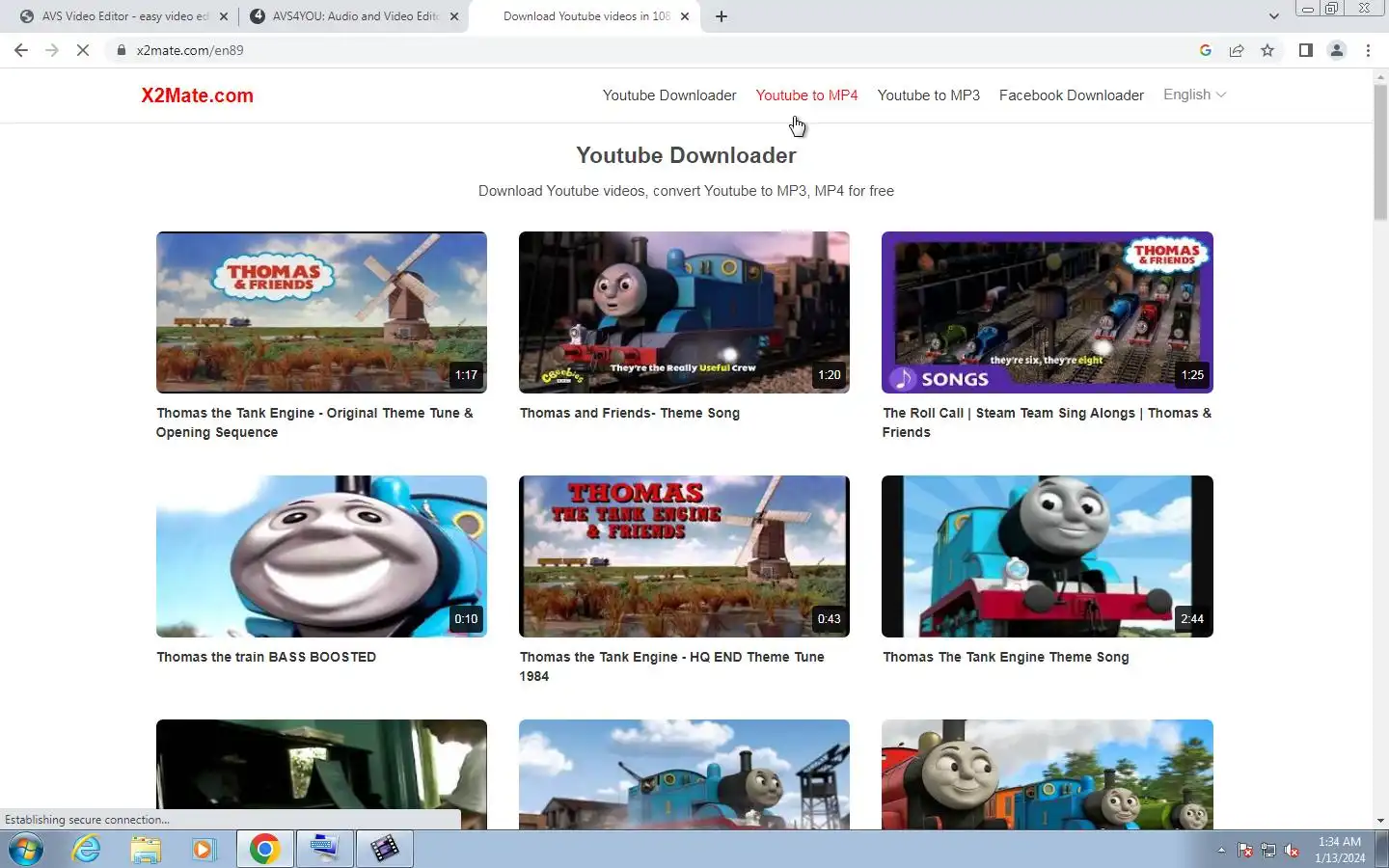Screen dimensions: 1389x868
Task: Click title 'The Roll Call | Steam Team Sing Alongs'
Action: (x=1047, y=422)
